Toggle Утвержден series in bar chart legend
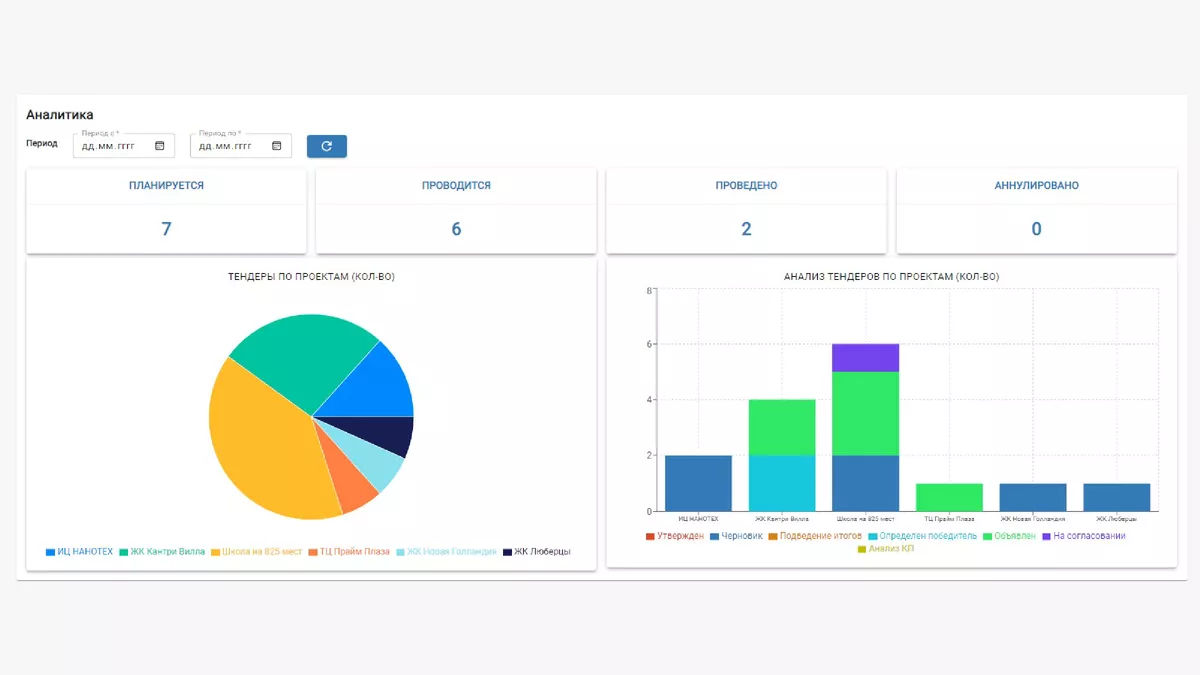Screen dimensions: 1200x675 (x=675, y=536)
